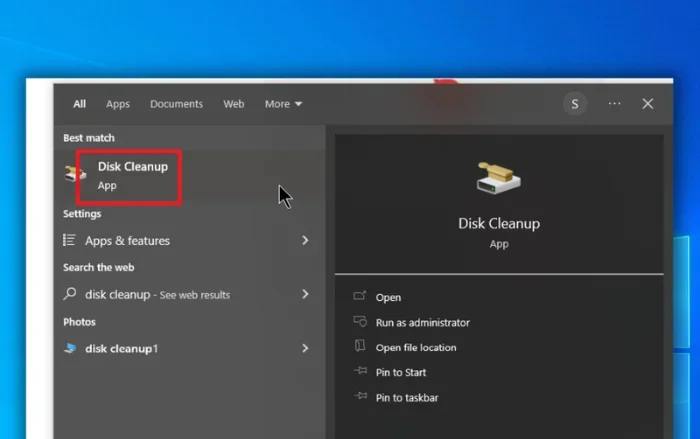Close the search panel with X
Image resolution: width=700 pixels, height=439 pixels.
(647, 104)
